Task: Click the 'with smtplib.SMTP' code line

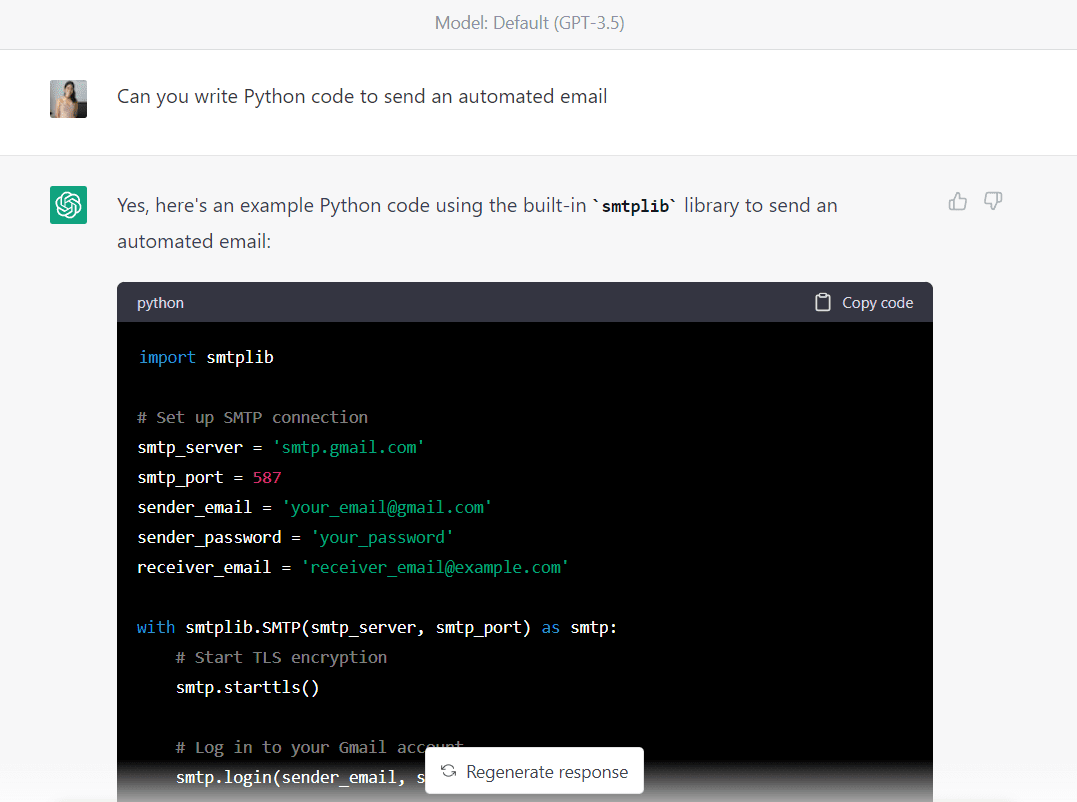Action: 377,628
